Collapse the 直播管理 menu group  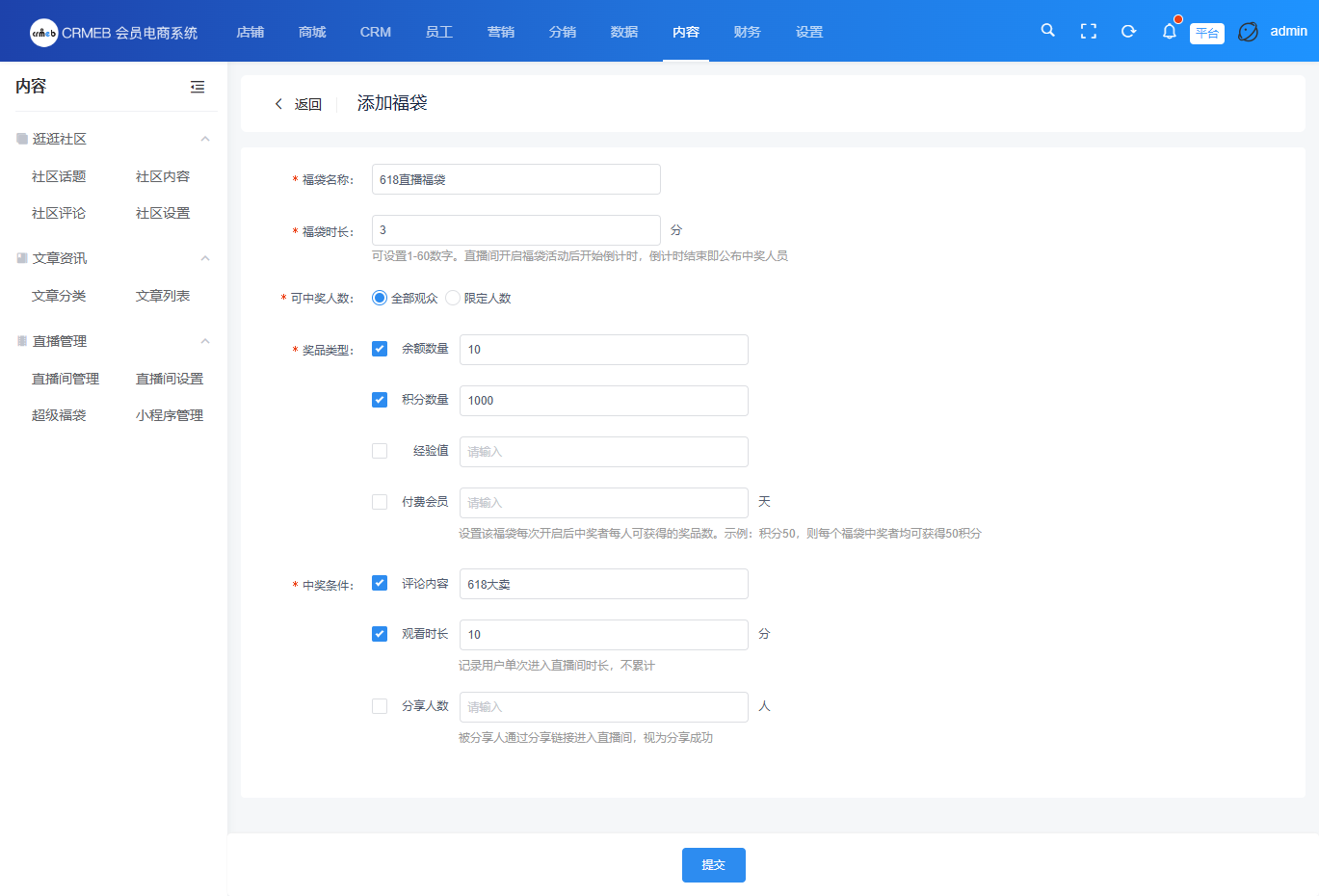coord(205,341)
